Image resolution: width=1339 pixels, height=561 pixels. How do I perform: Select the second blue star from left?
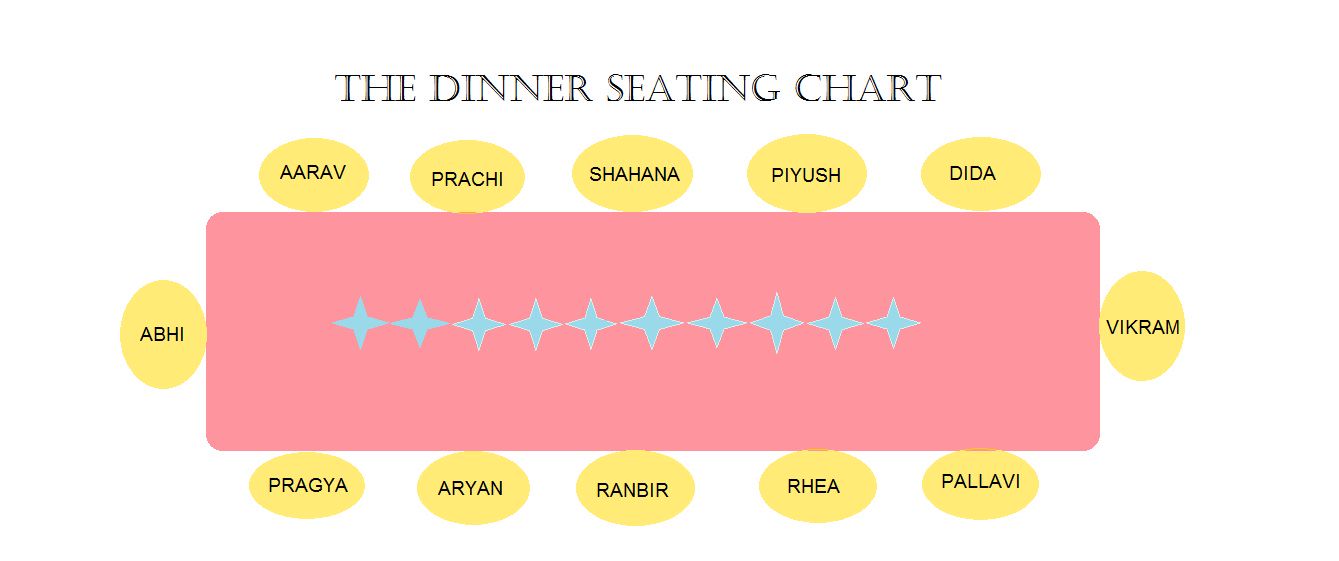[x=420, y=323]
